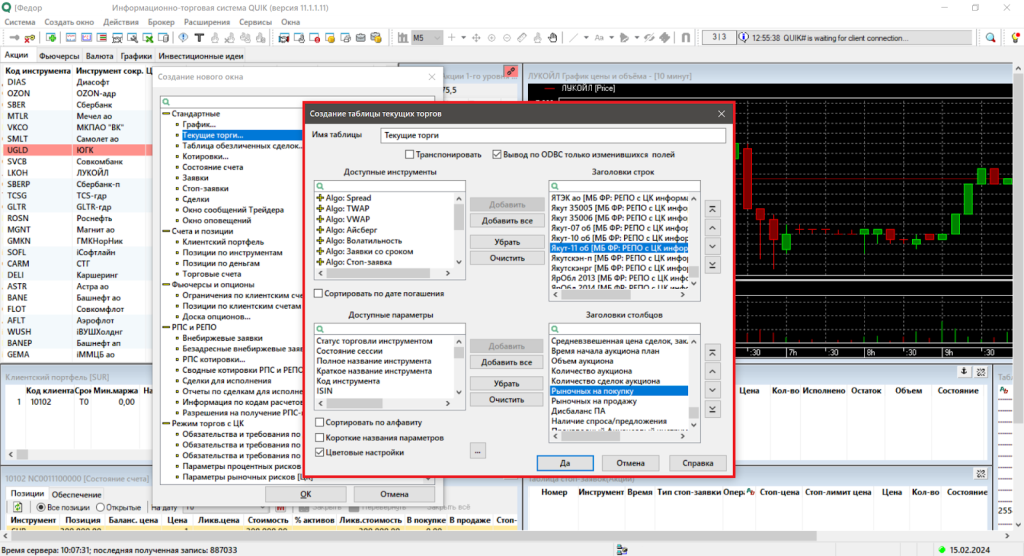Click Убрать under column headers section
Viewport: 1024px width, 556px height.
click(507, 384)
